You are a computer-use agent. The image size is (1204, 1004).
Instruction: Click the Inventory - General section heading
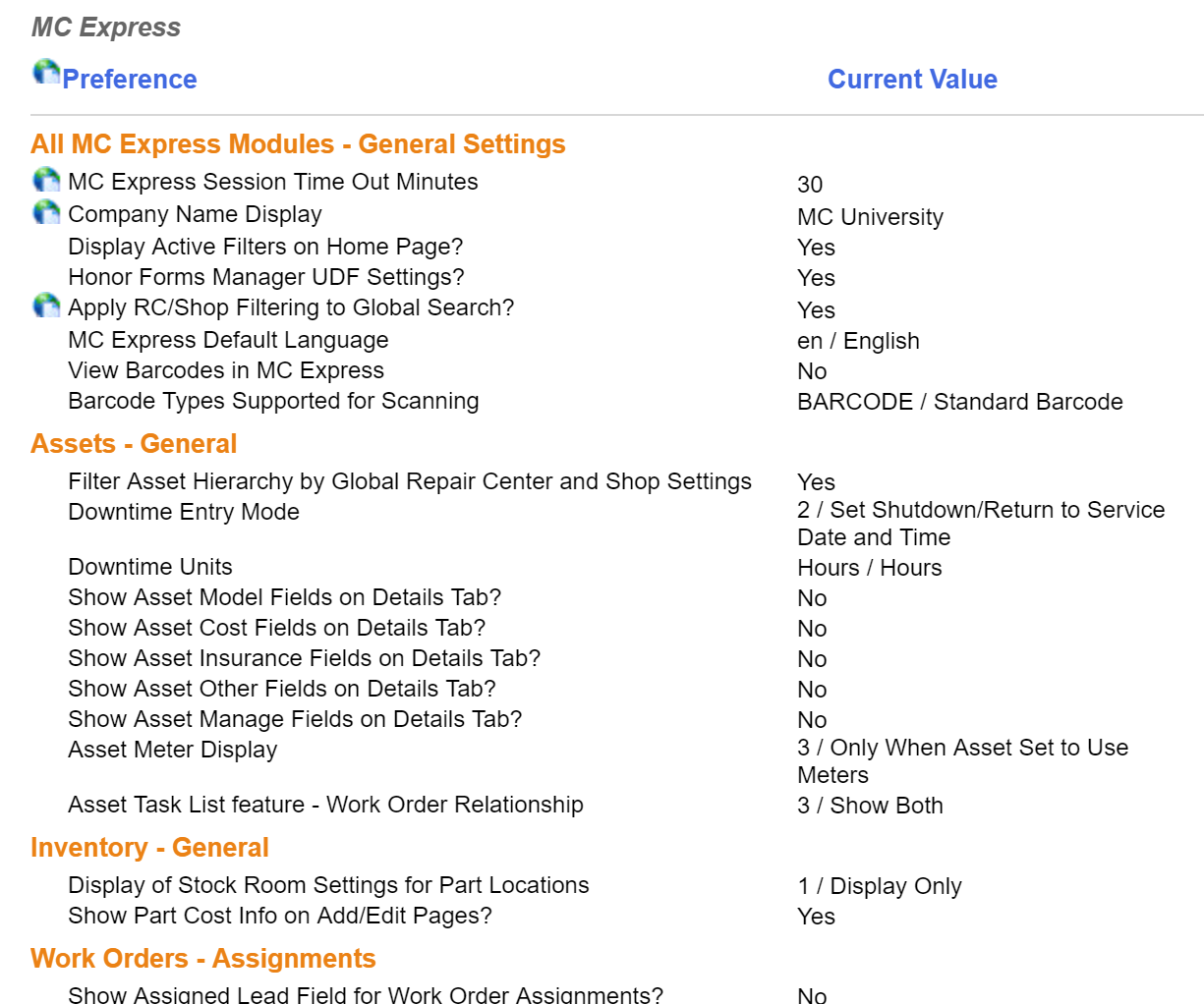click(x=149, y=848)
